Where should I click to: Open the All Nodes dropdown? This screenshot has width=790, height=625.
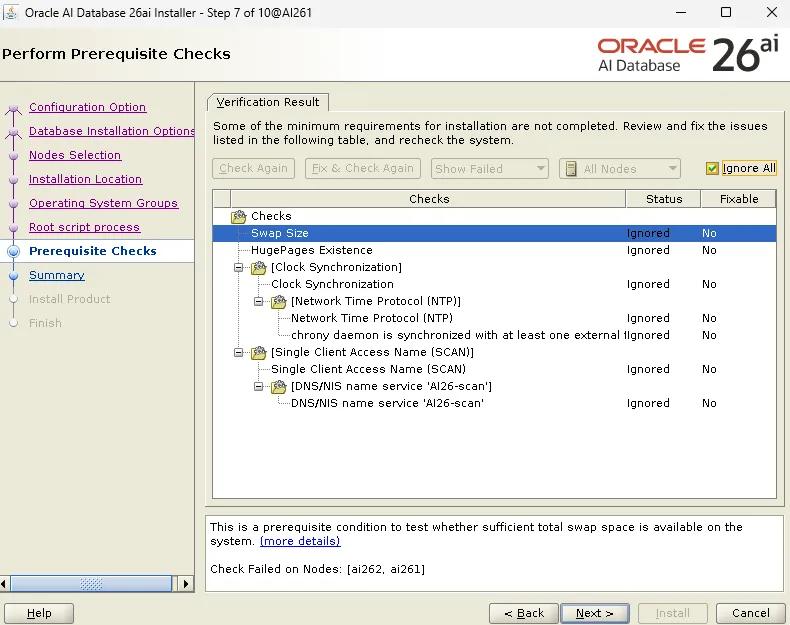(x=620, y=169)
